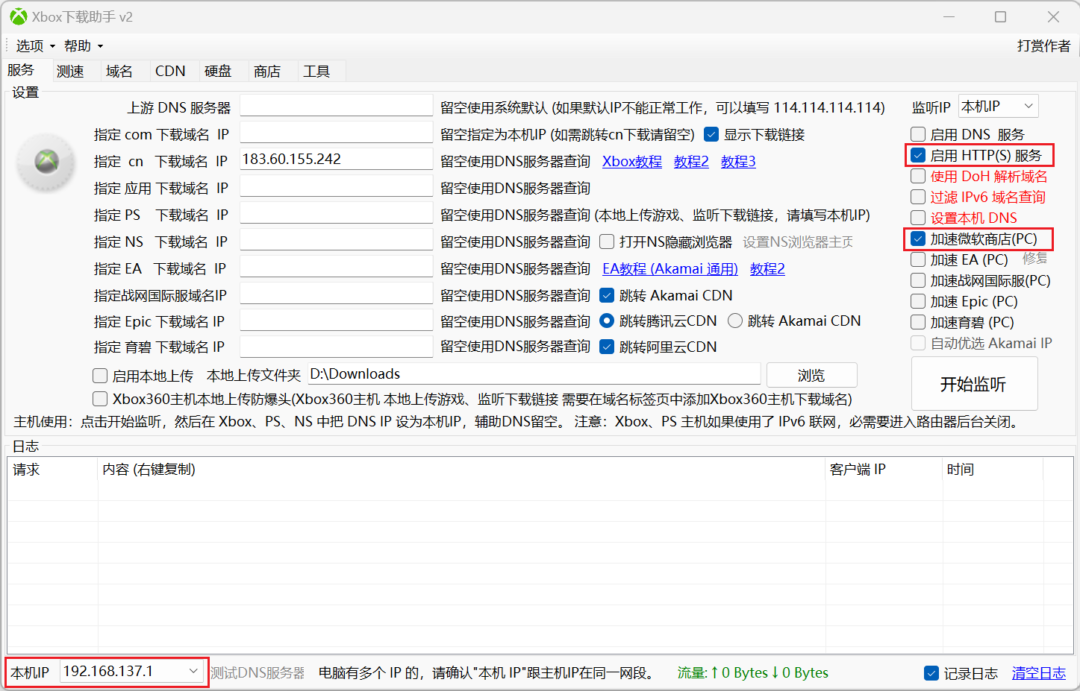Uncheck the 显示下载链接 checkbox

[710, 134]
